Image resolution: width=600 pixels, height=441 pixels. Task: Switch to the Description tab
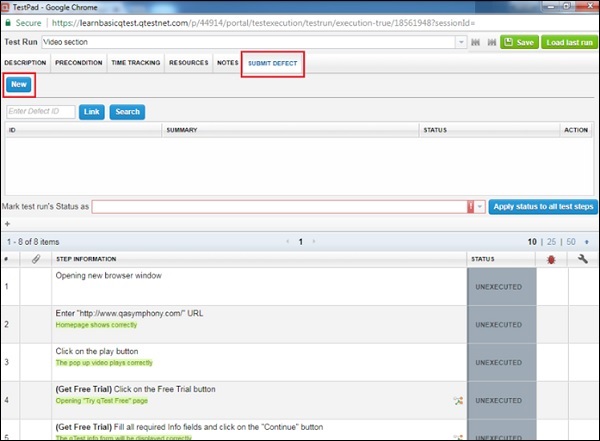26,63
